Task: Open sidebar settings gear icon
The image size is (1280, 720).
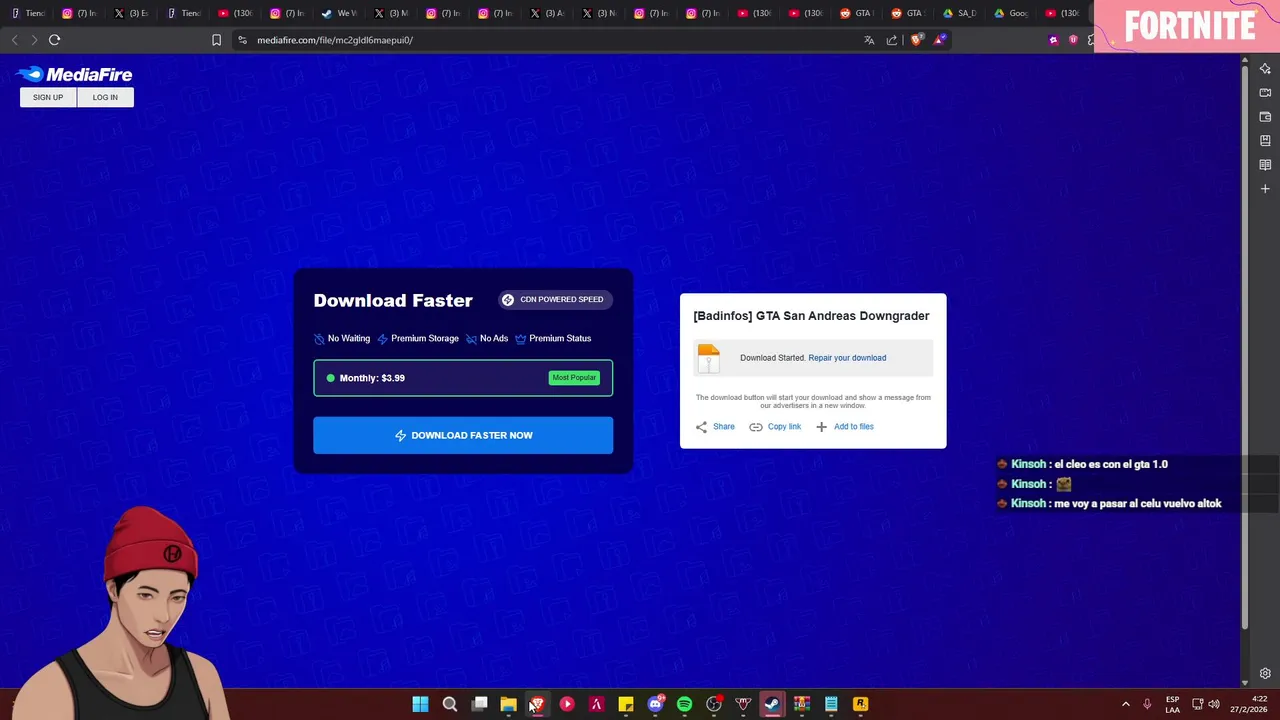Action: (x=1265, y=674)
